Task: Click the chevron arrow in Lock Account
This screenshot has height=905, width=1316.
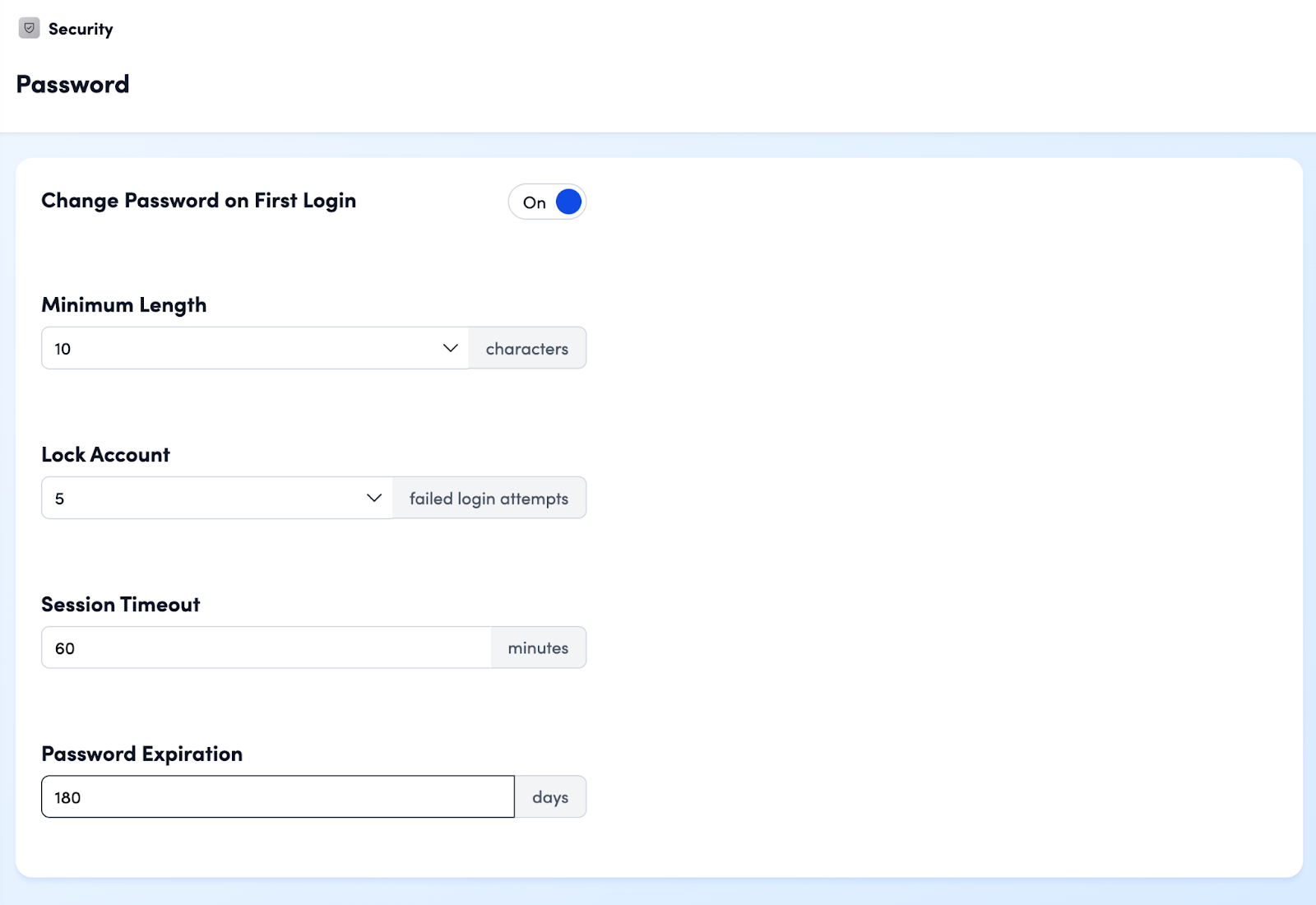Action: point(374,498)
